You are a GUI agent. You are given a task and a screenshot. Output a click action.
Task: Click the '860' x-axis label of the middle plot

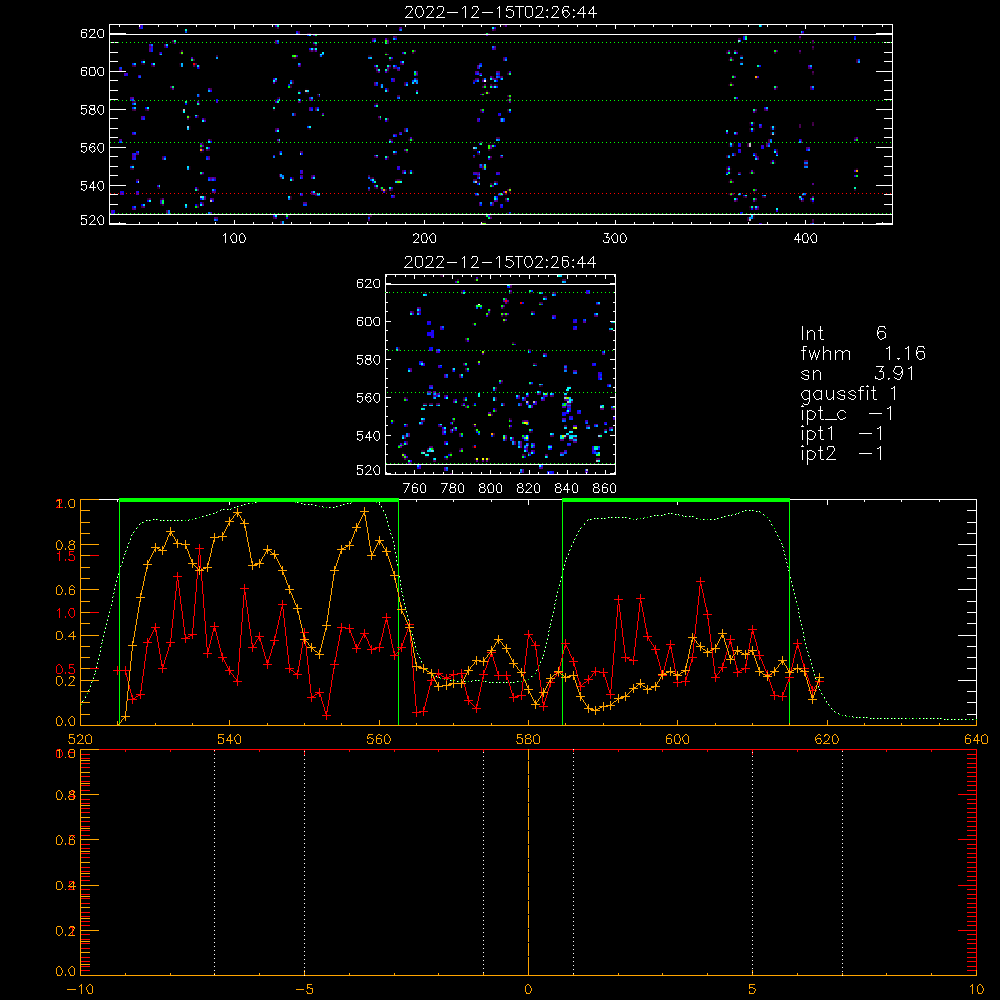(x=605, y=489)
